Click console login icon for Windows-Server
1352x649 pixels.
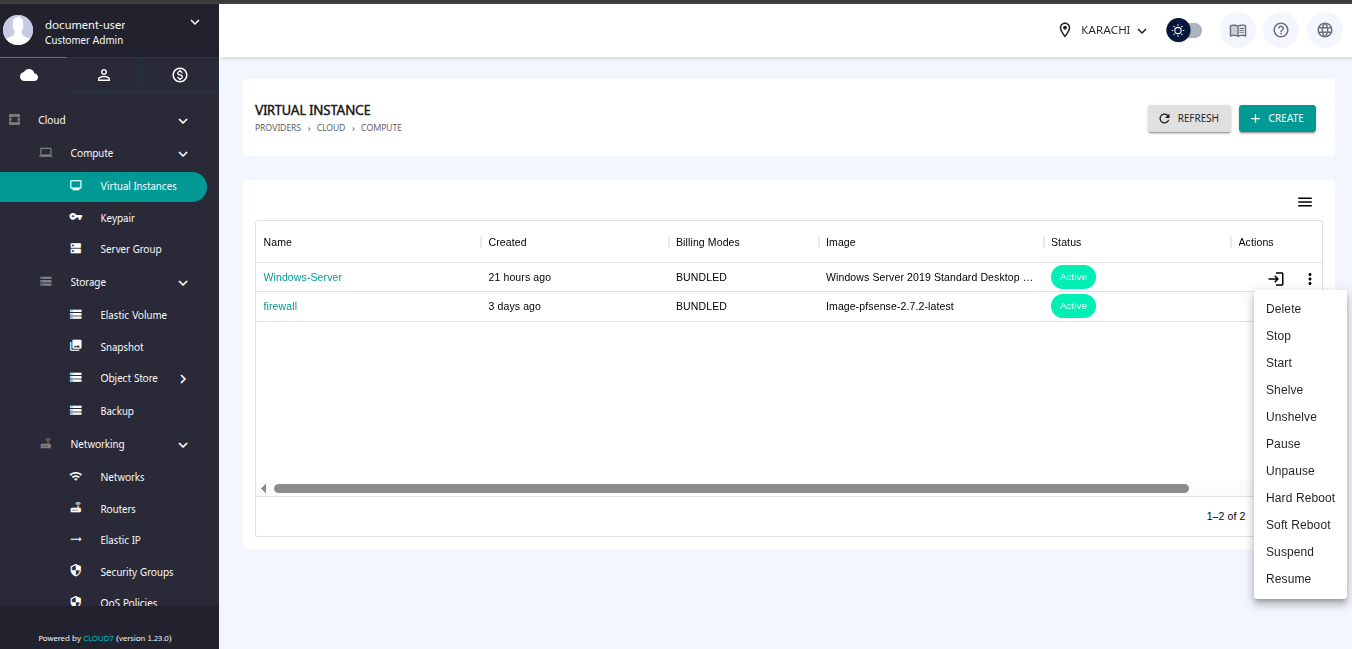tap(1276, 278)
